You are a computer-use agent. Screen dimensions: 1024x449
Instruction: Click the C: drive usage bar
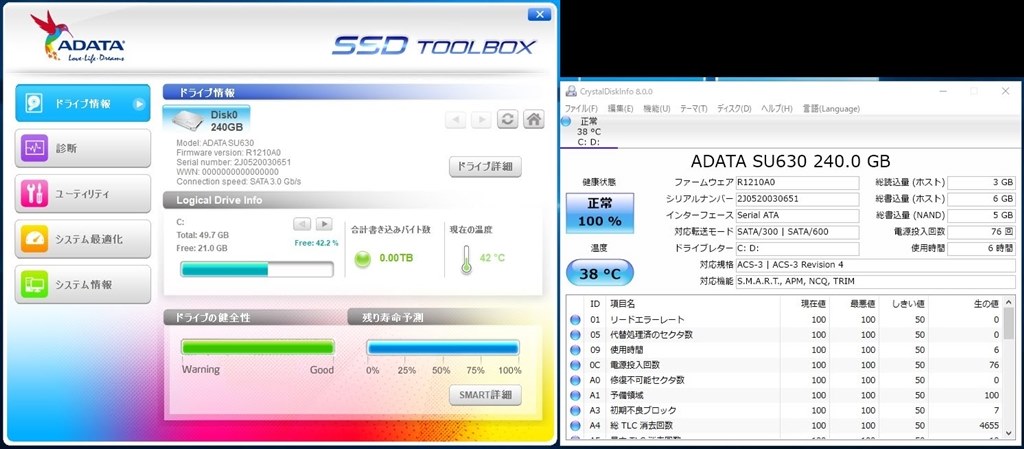pos(257,269)
